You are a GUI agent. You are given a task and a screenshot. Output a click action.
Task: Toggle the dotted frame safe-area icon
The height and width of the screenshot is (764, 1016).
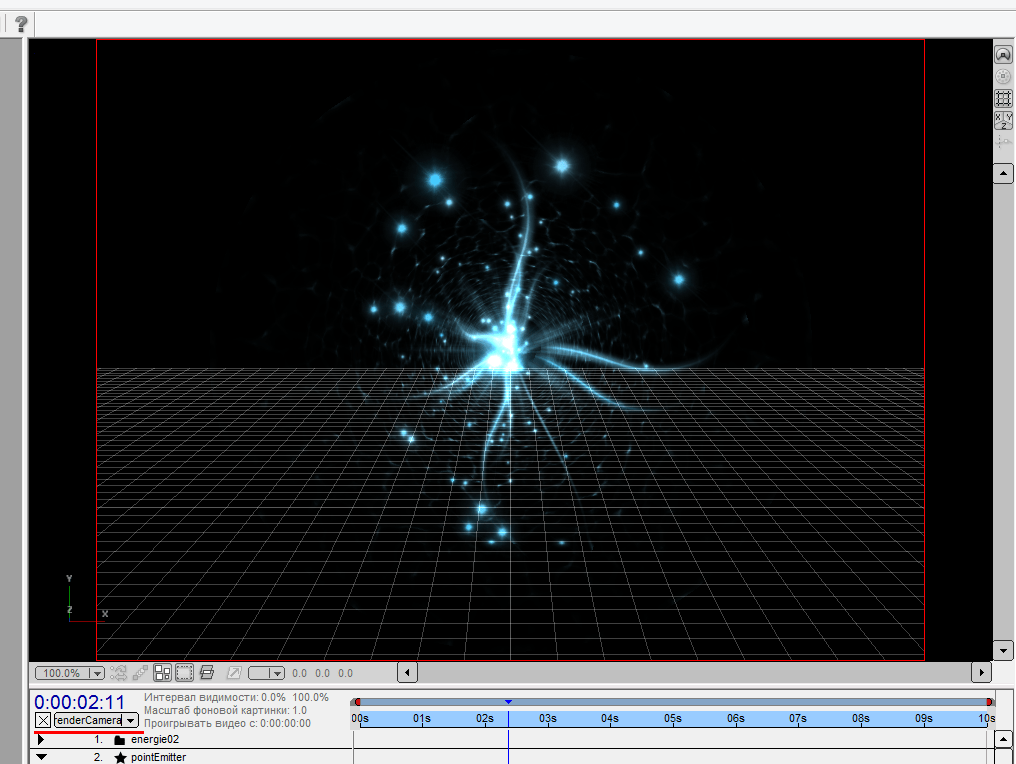pyautogui.click(x=185, y=673)
